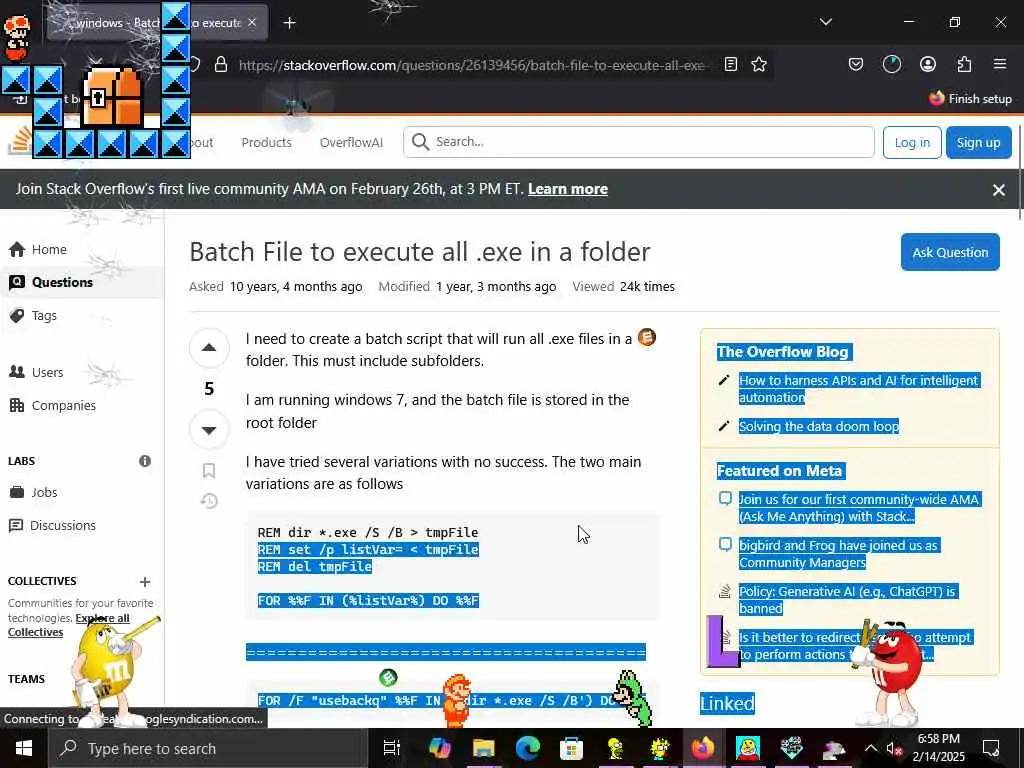Open the Pocket save icon
Viewport: 1024px width, 768px height.
pos(856,64)
